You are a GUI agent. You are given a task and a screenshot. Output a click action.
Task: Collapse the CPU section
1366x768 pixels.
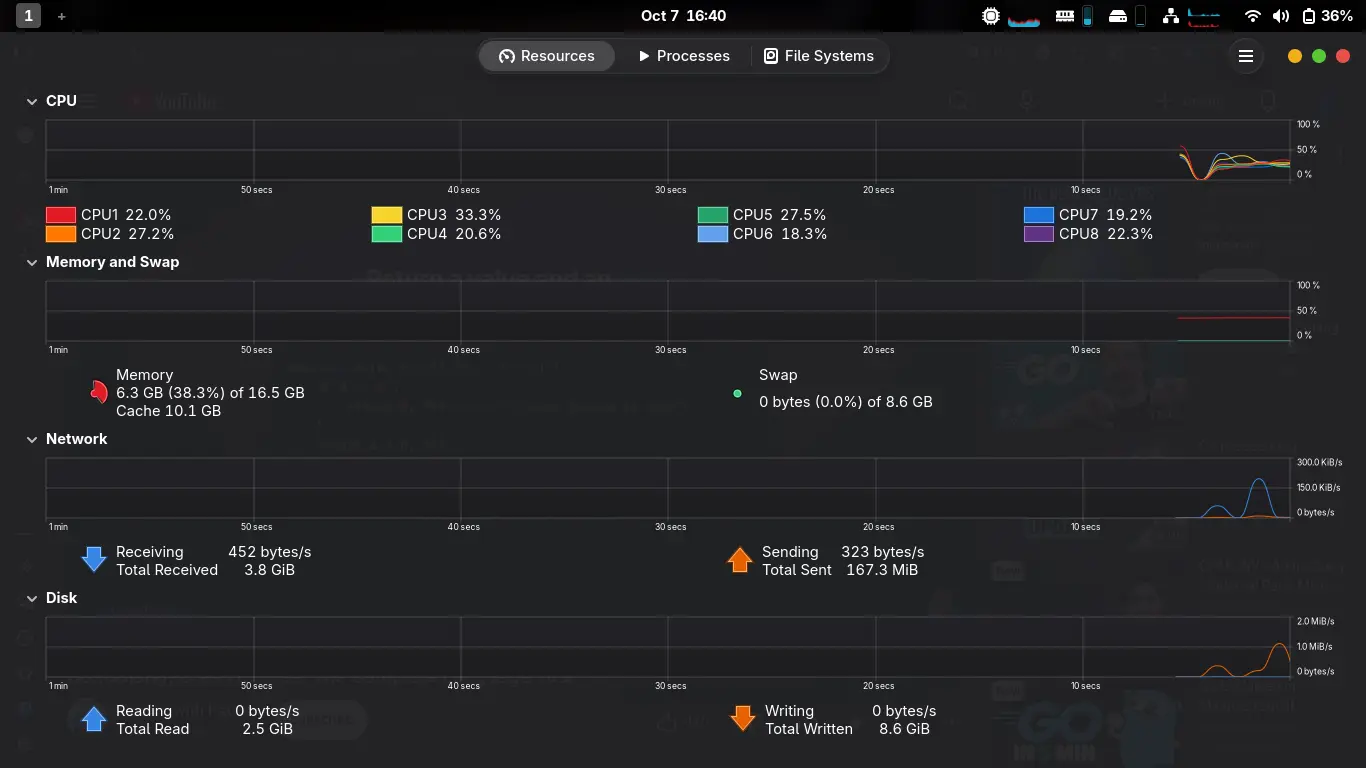pos(32,101)
